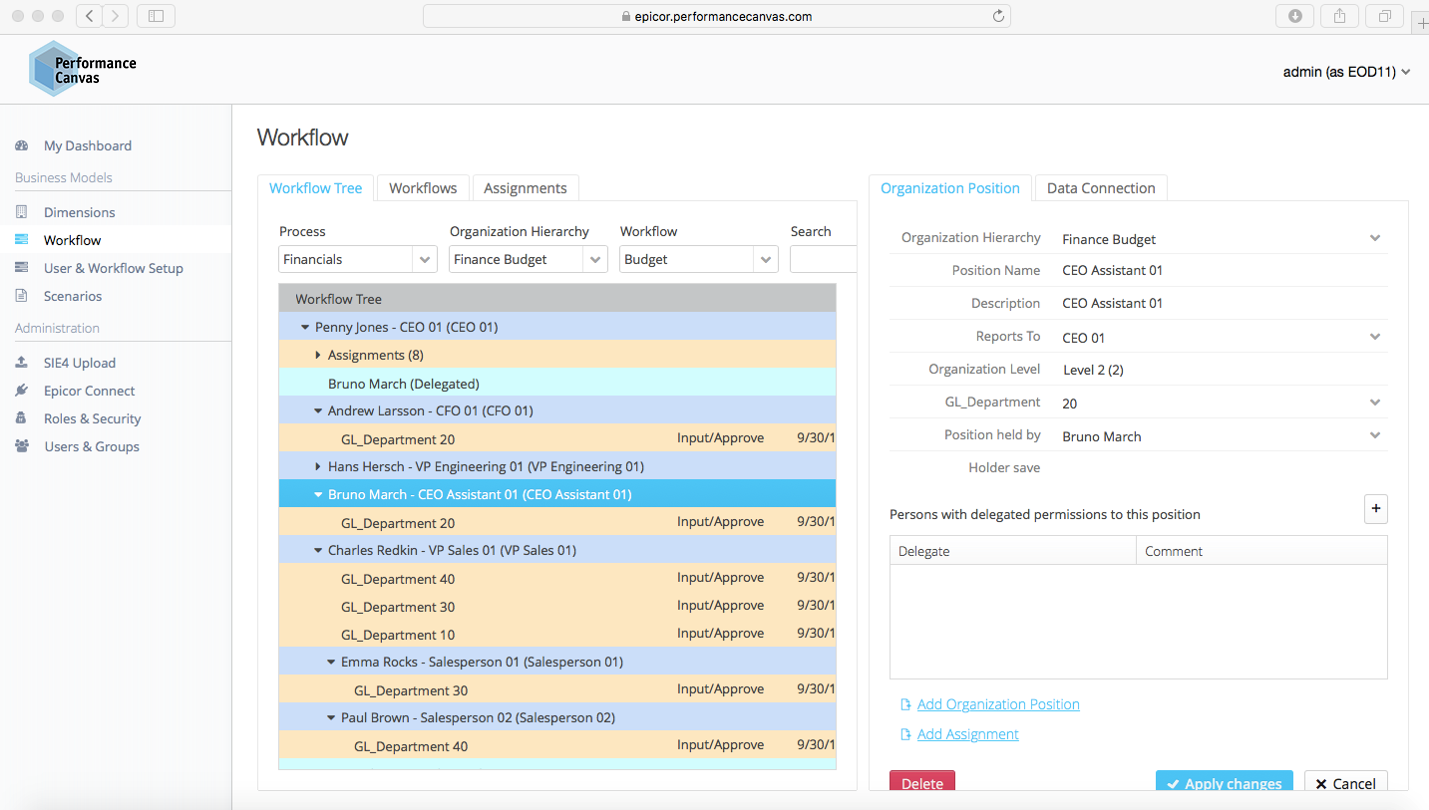
Task: Select the Epicor Connect plug icon
Action: click(x=22, y=390)
